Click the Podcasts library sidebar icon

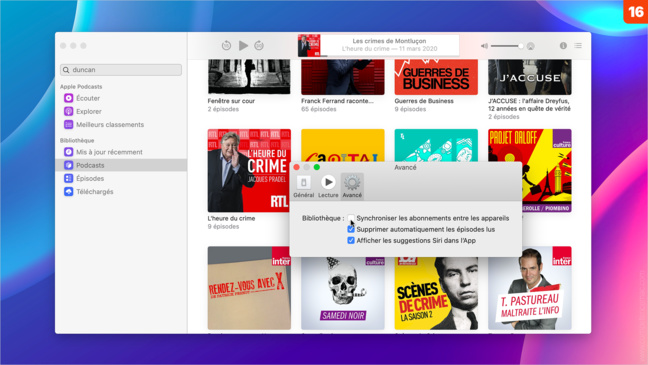coord(69,165)
